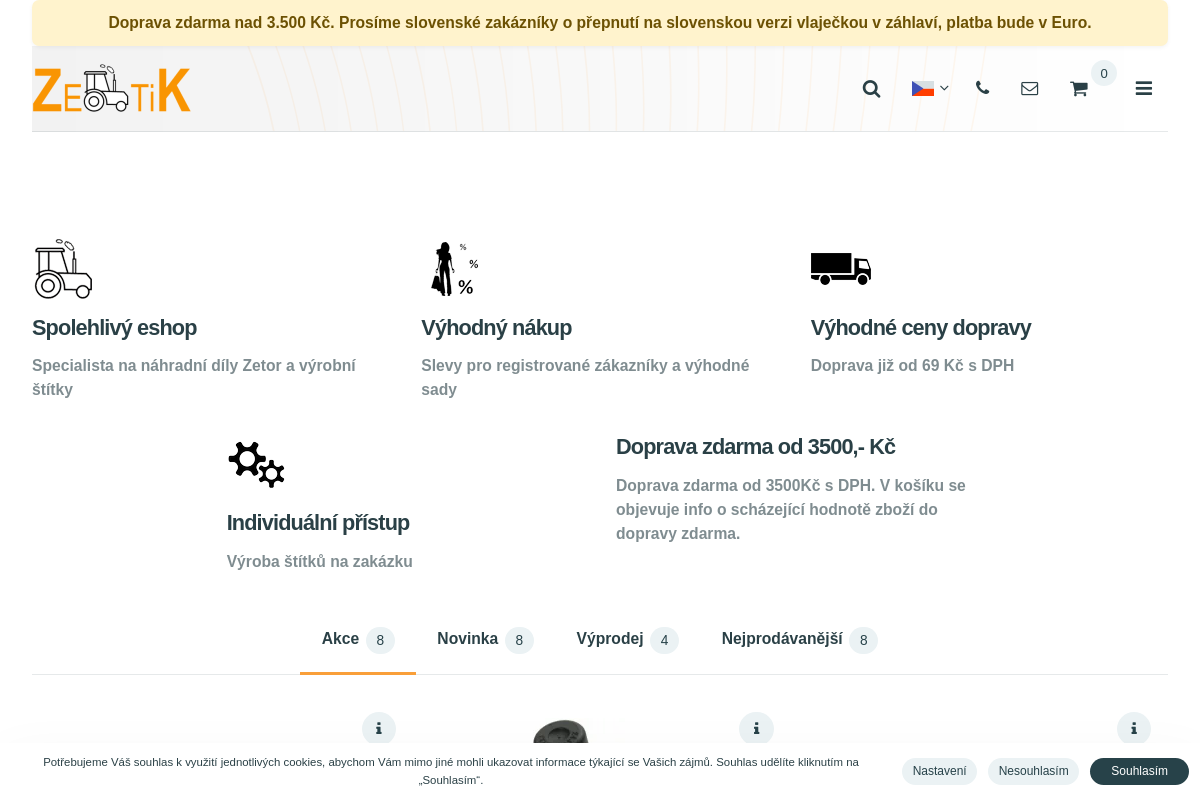Open the hamburger menu
The height and width of the screenshot is (800, 1200).
point(1143,89)
